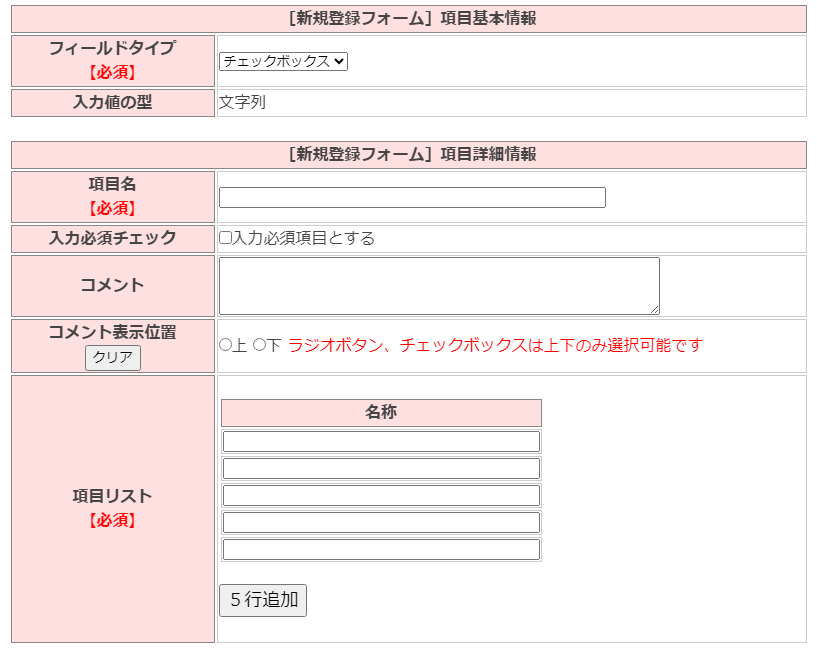Click inside the コメント text area

click(x=439, y=285)
